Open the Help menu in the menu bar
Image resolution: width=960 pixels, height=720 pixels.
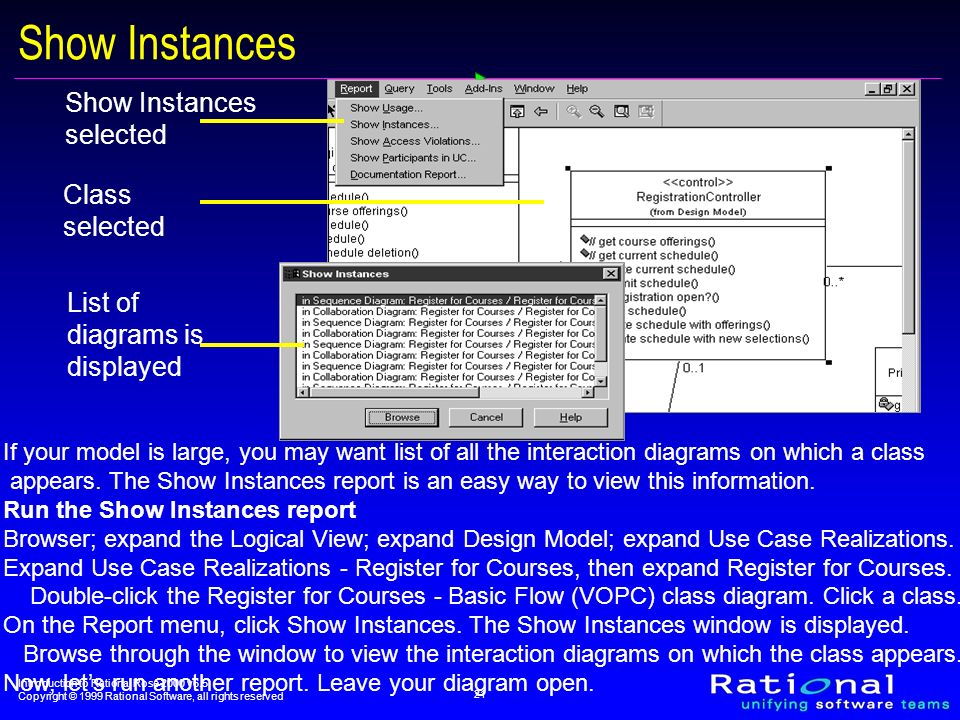pyautogui.click(x=577, y=89)
